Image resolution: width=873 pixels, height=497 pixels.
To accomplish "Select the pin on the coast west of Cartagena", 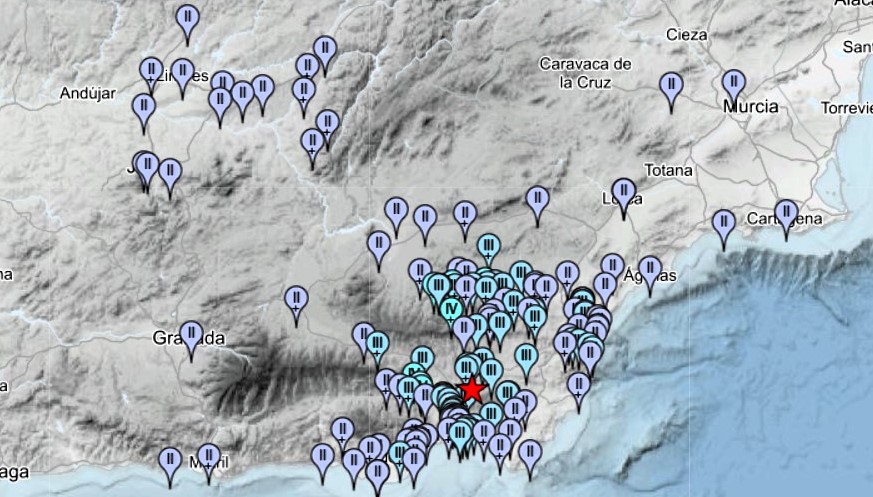I will click(x=724, y=224).
